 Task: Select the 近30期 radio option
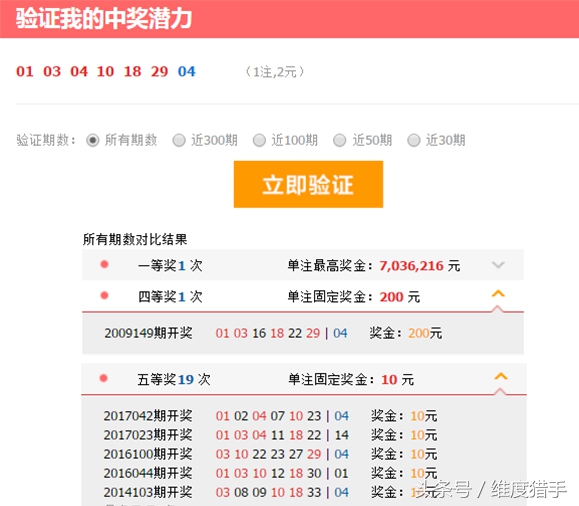[414, 140]
